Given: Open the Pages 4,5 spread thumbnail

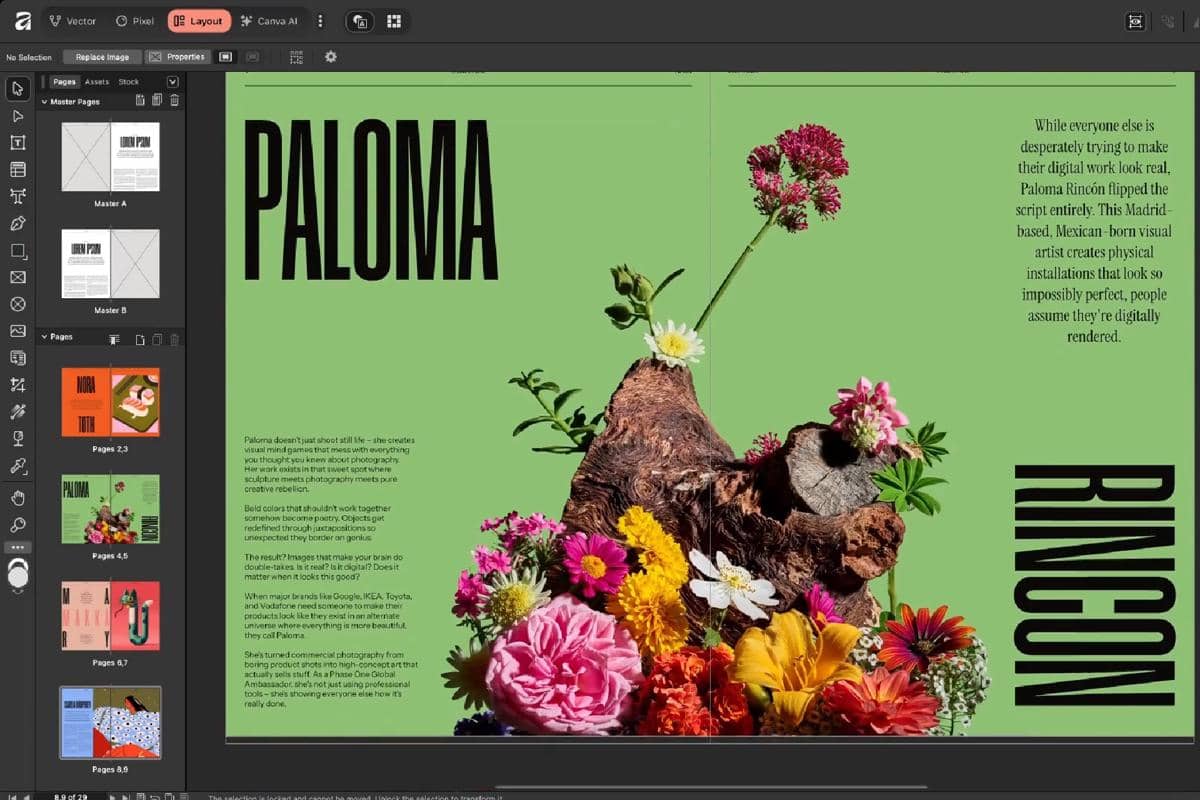Looking at the screenshot, I should 111,509.
